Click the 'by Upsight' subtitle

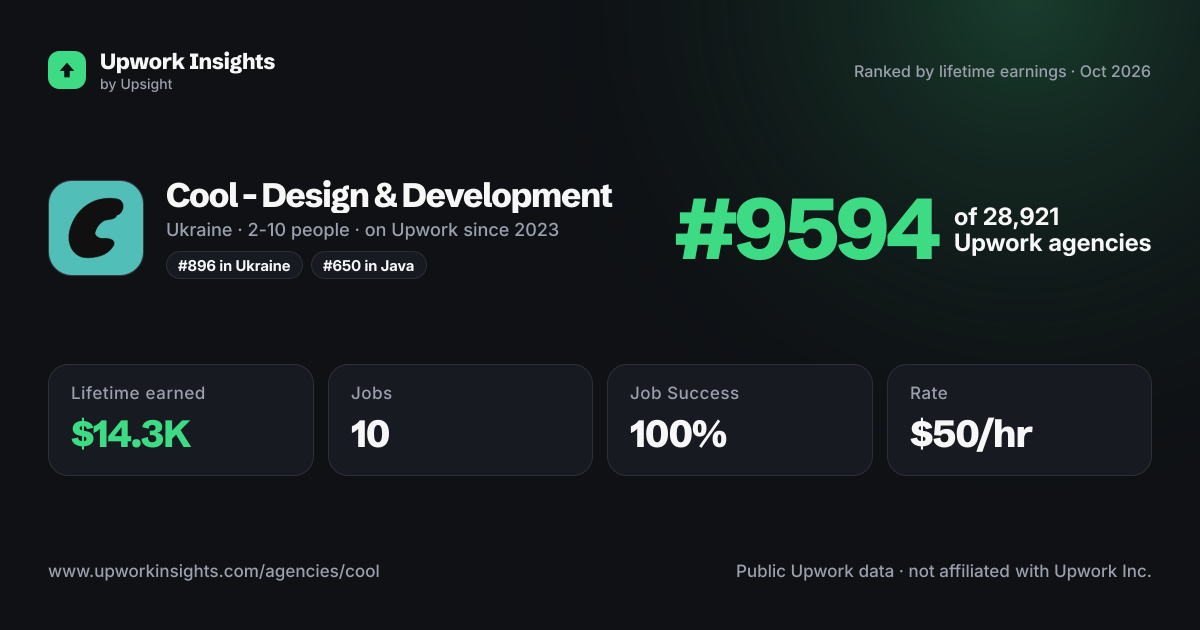[136, 85]
